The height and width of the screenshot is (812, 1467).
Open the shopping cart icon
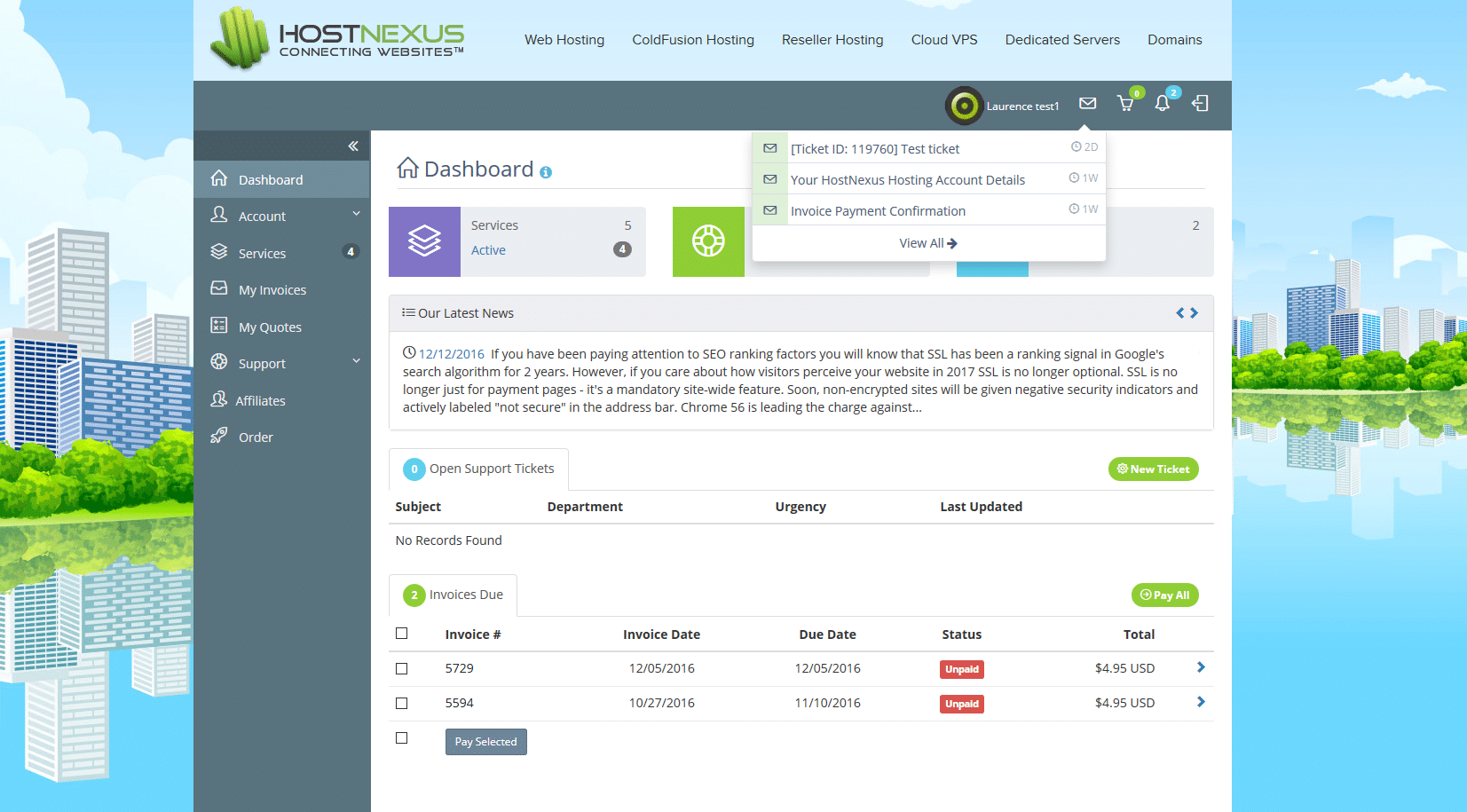[1125, 104]
